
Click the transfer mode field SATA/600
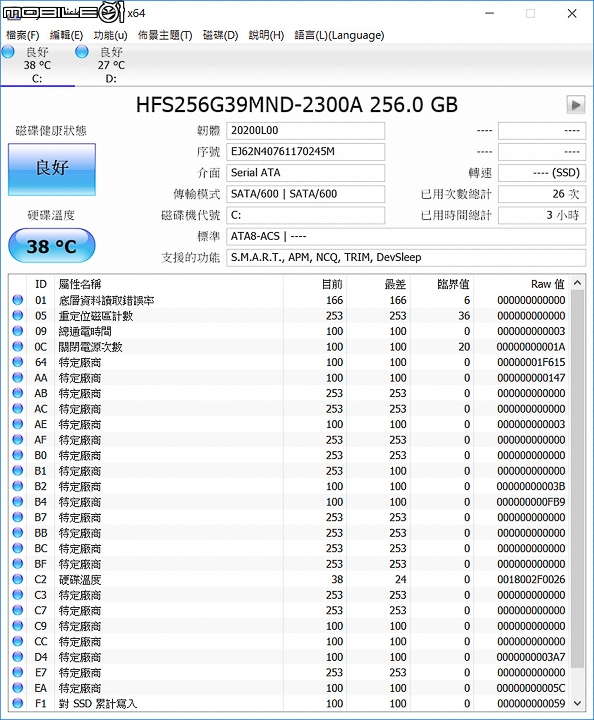tap(305, 194)
